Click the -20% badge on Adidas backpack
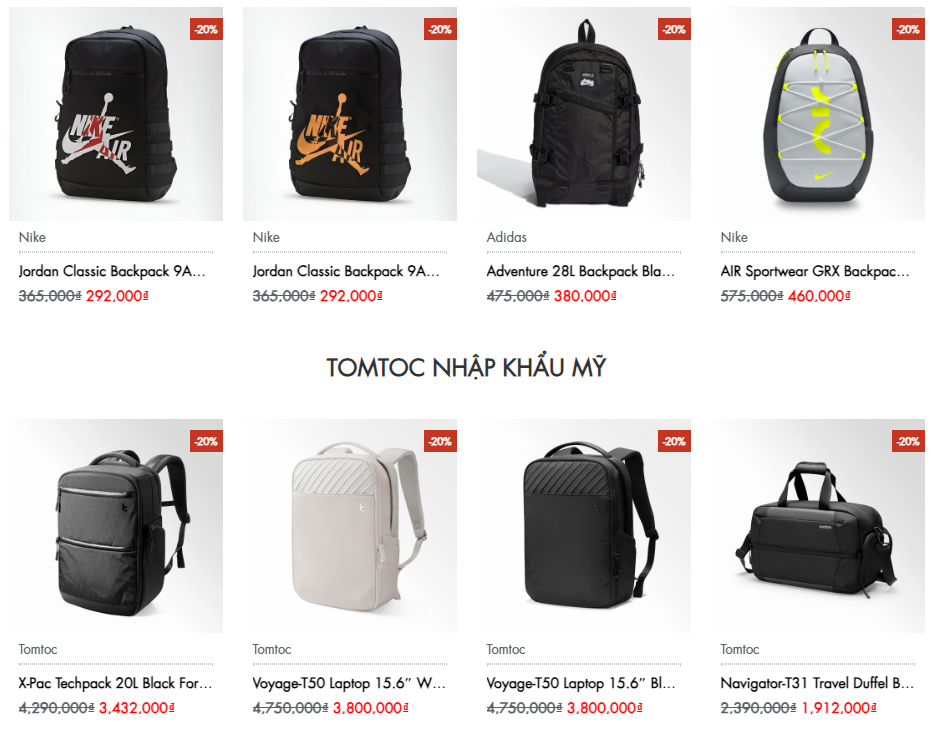This screenshot has width=932, height=733. point(674,29)
